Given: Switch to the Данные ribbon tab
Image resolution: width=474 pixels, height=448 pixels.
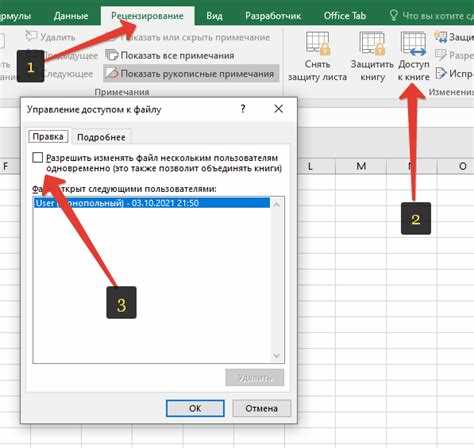Looking at the screenshot, I should 71,16.
